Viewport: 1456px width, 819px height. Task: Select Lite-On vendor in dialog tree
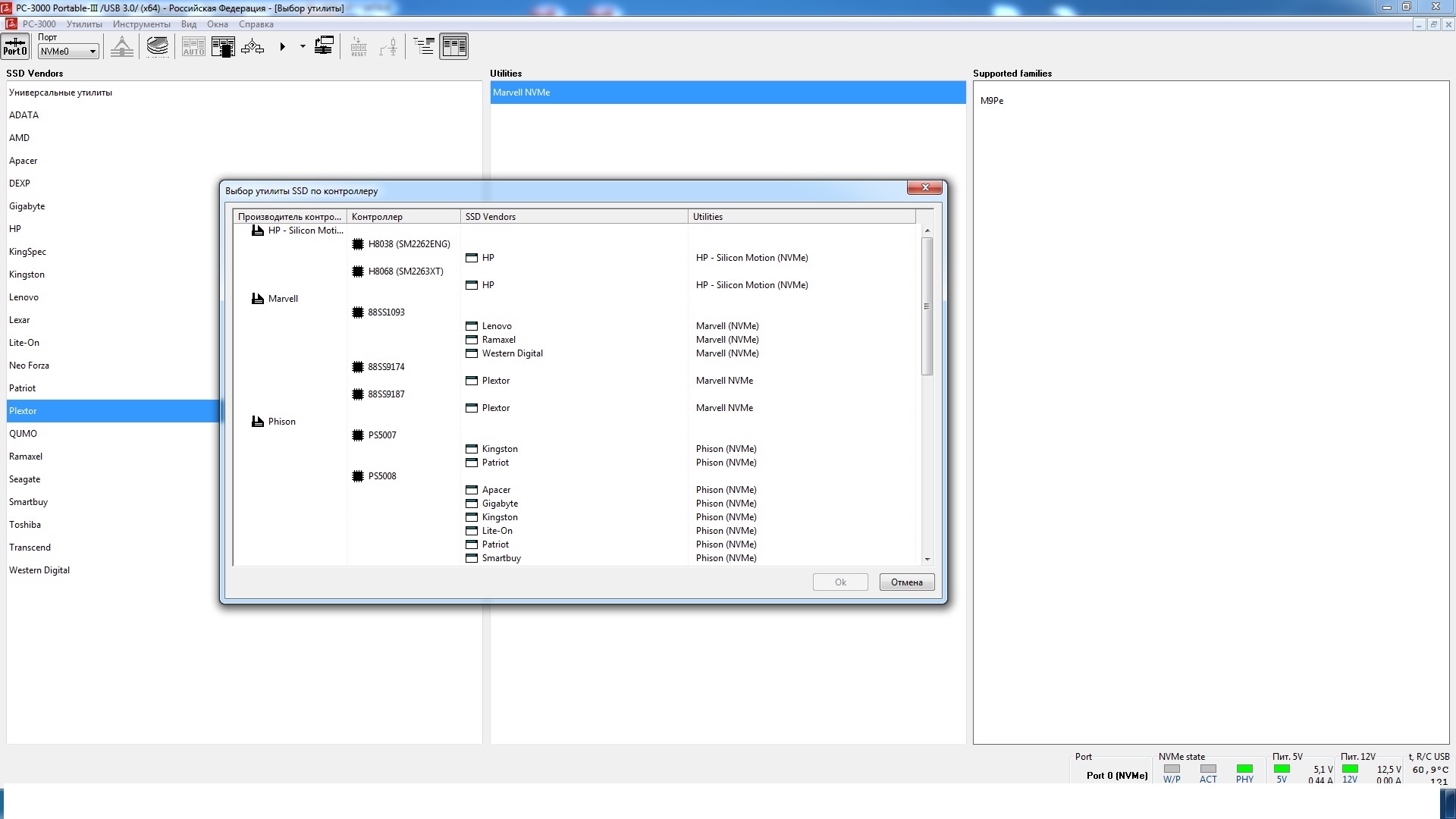[x=497, y=531]
